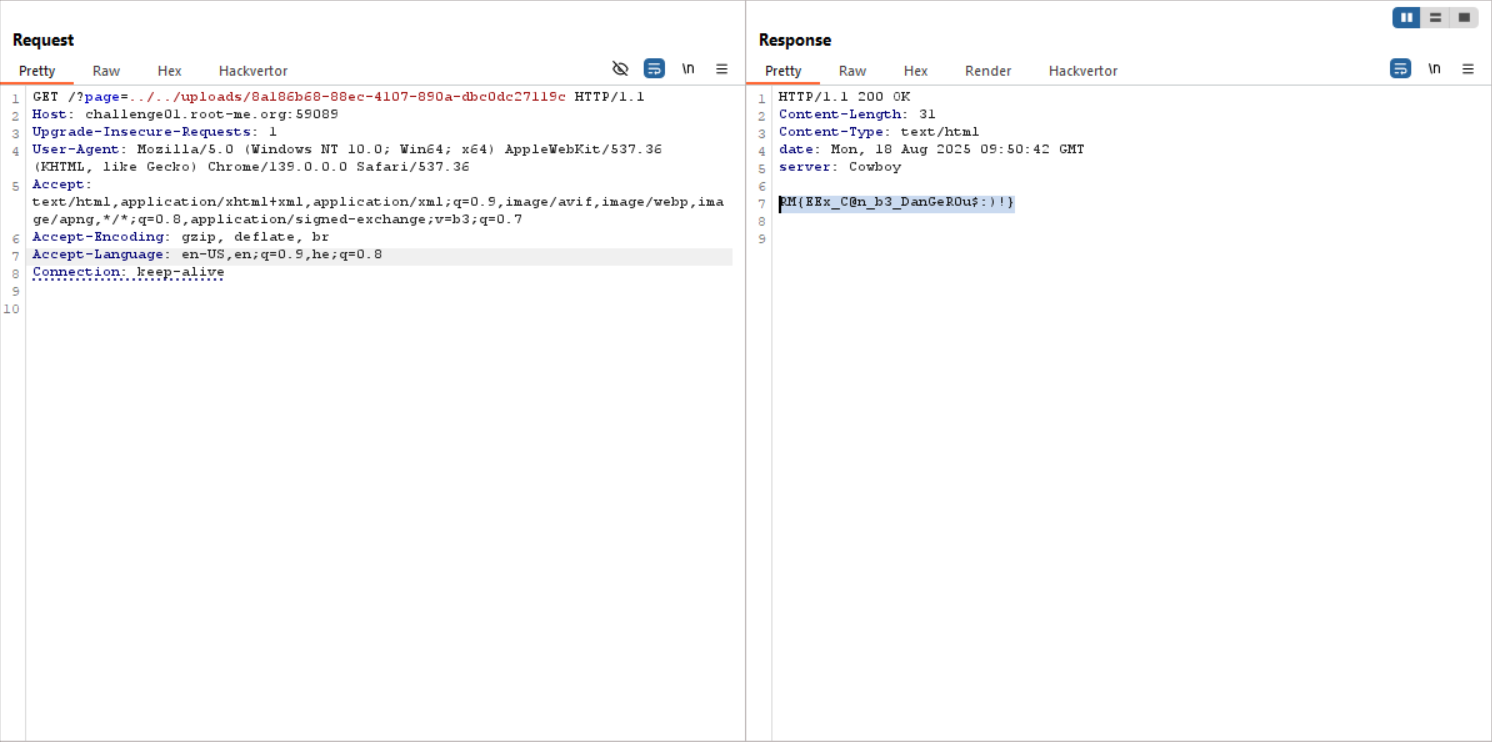The height and width of the screenshot is (742, 1492).
Task: Select the side-by-side layout icon
Action: tap(1406, 17)
